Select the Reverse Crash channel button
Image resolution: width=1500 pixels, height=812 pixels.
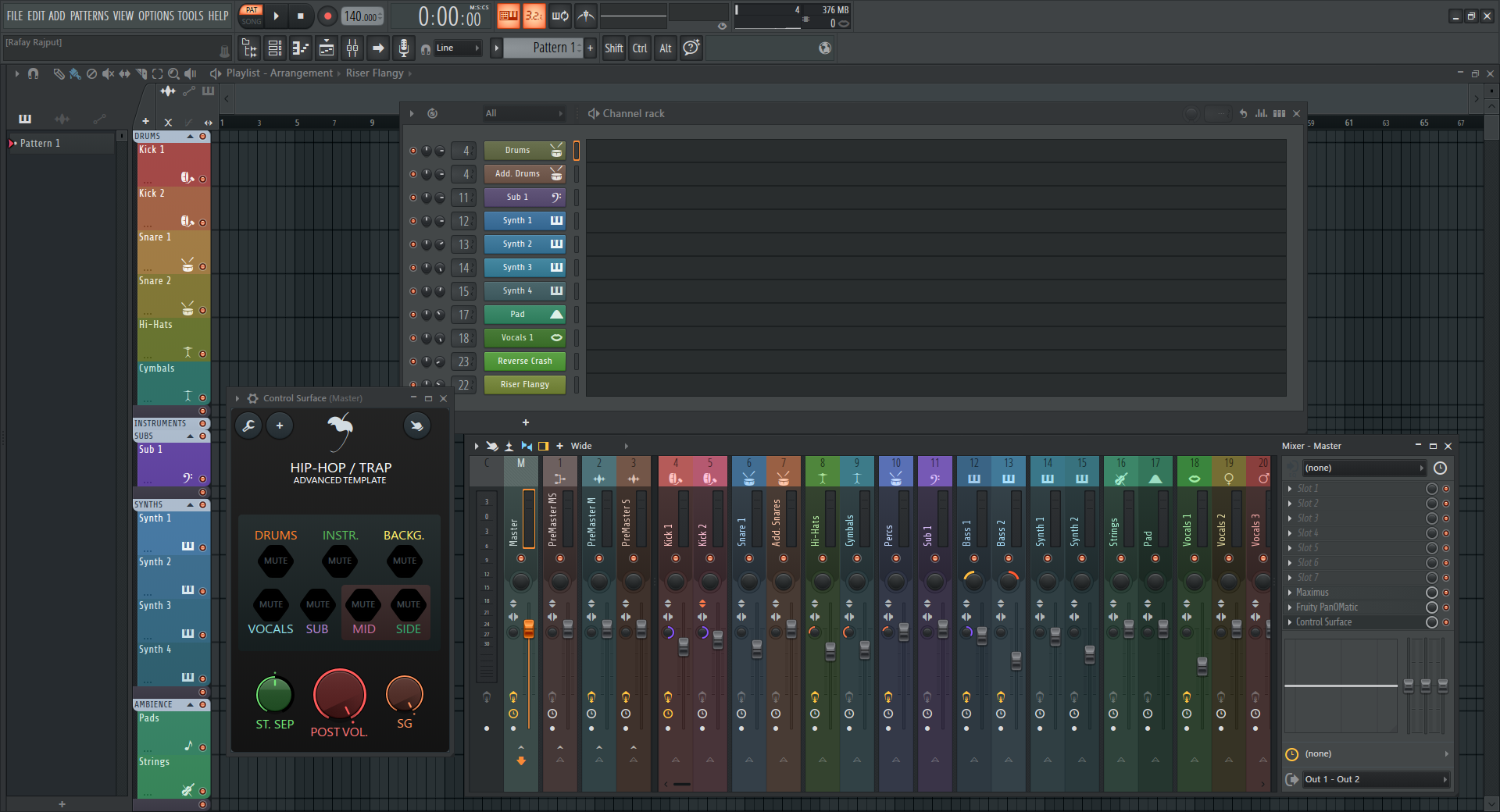(524, 361)
